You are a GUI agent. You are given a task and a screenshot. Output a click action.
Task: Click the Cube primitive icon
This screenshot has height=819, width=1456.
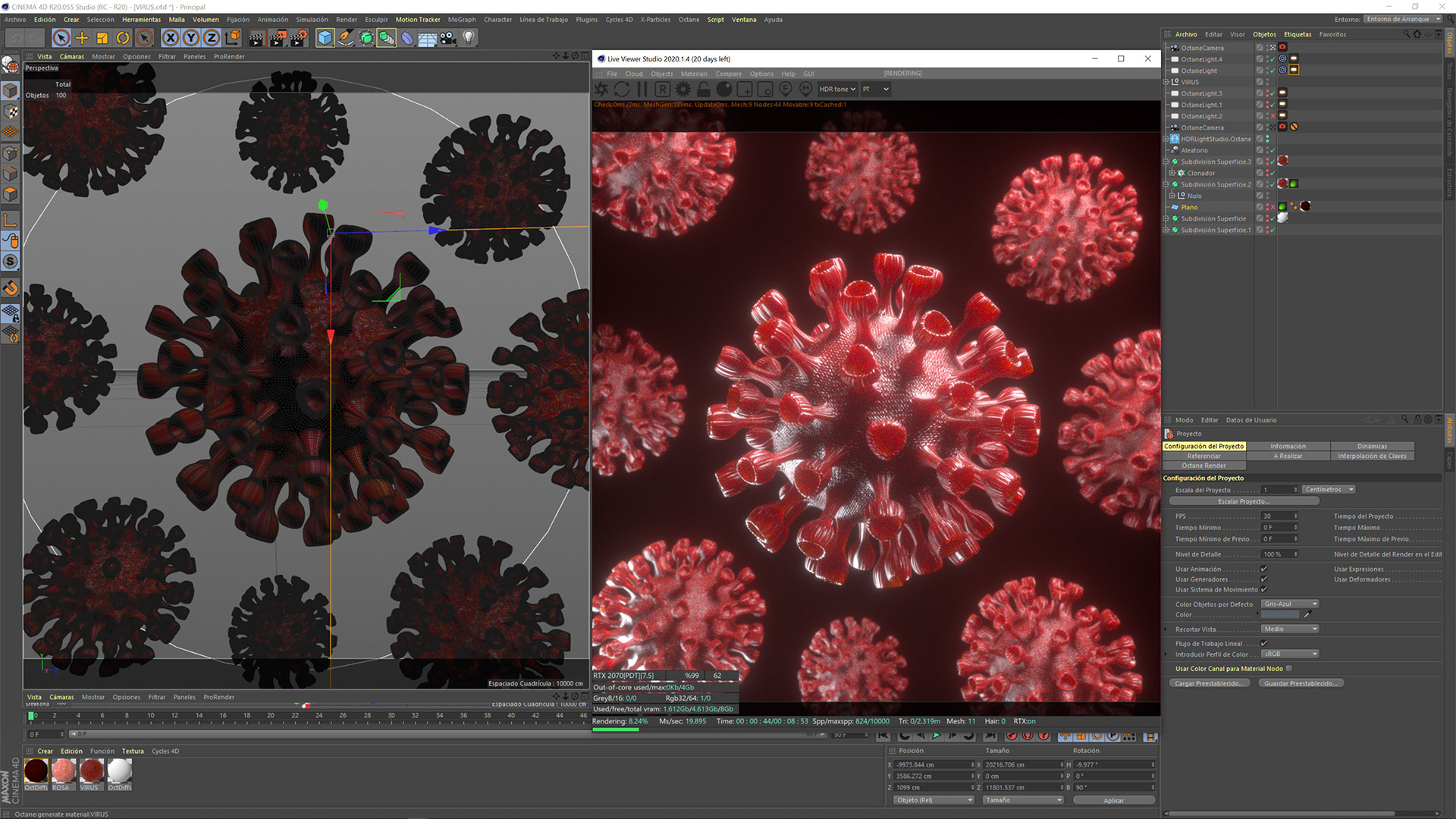(x=325, y=37)
